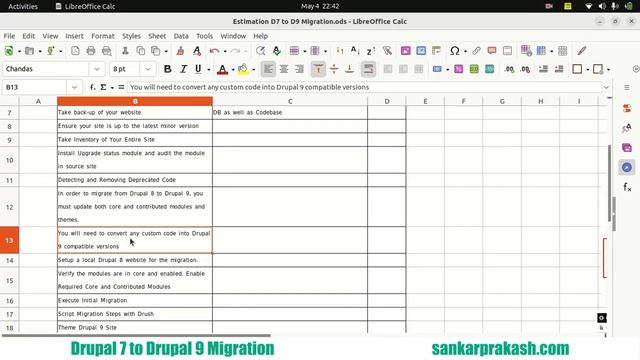Toggle AutoFilter on the toolbar
The height and width of the screenshot is (360, 640).
click(387, 51)
